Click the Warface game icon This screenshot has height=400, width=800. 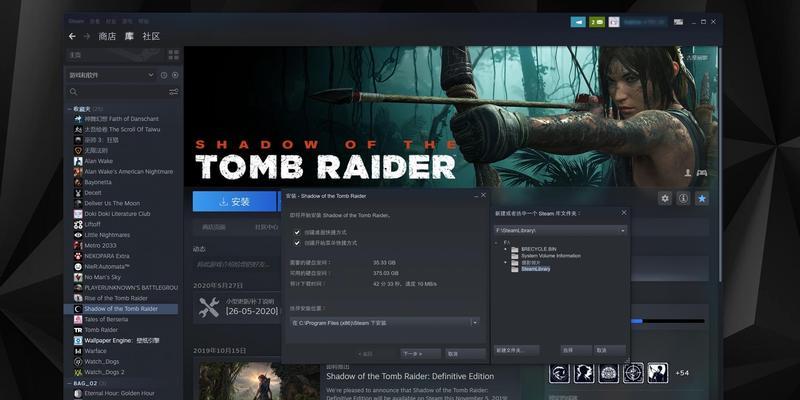click(78, 351)
